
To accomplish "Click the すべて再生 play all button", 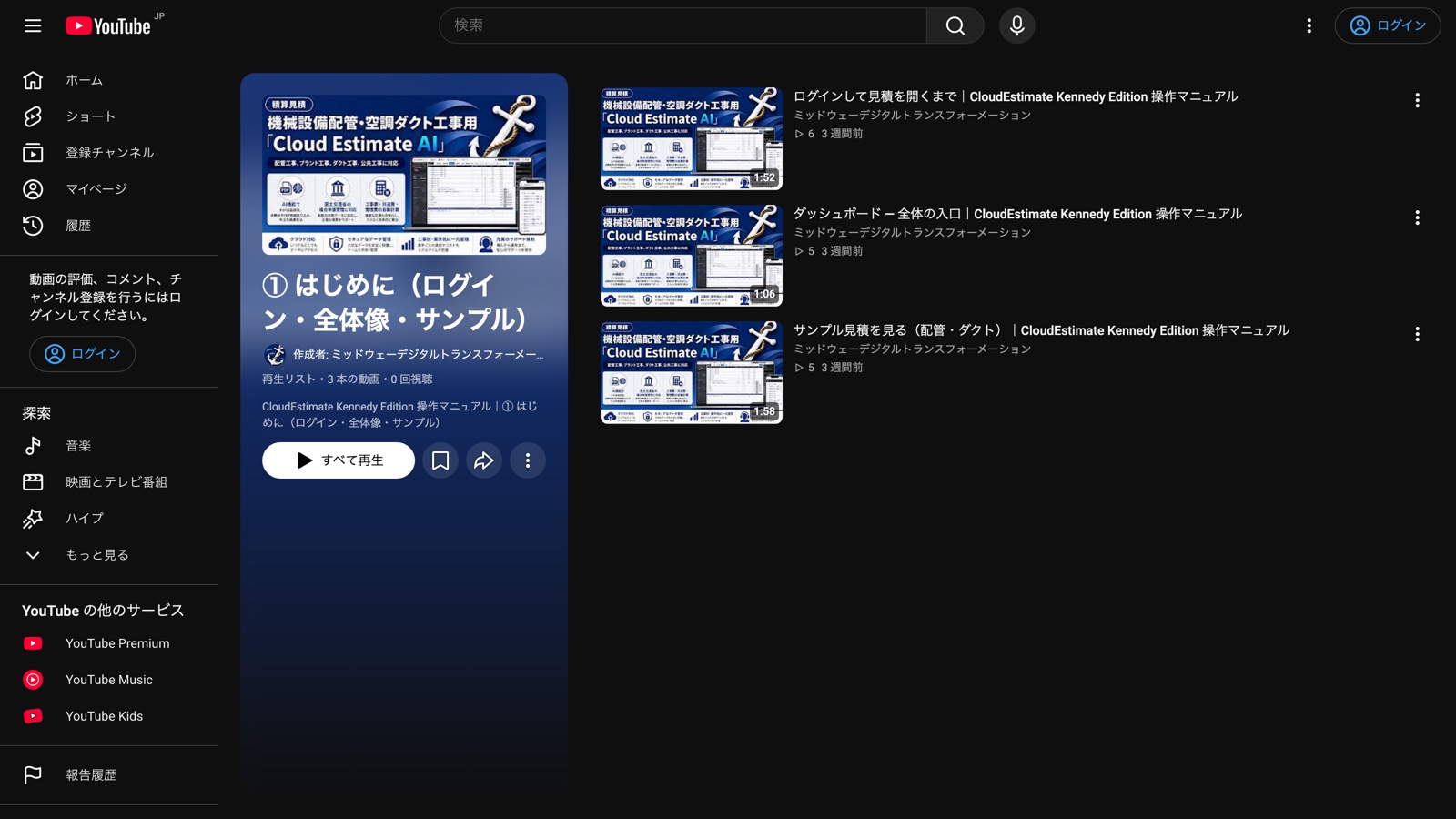I will click(x=339, y=460).
